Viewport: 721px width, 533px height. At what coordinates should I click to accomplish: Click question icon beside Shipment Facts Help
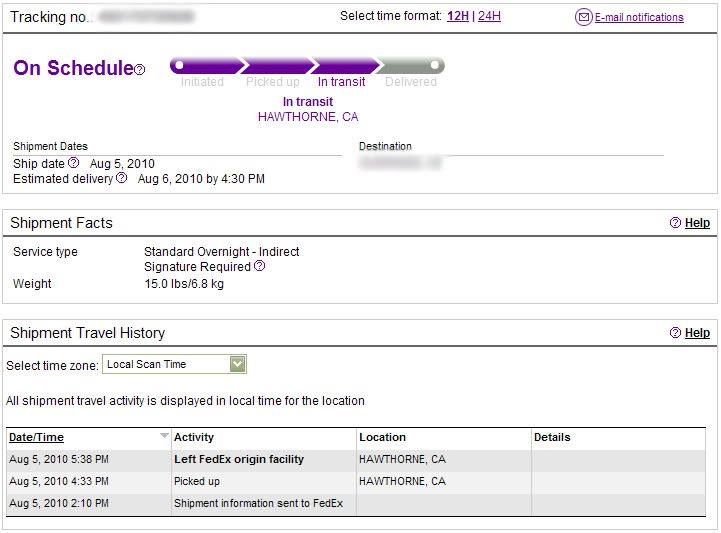click(x=675, y=223)
